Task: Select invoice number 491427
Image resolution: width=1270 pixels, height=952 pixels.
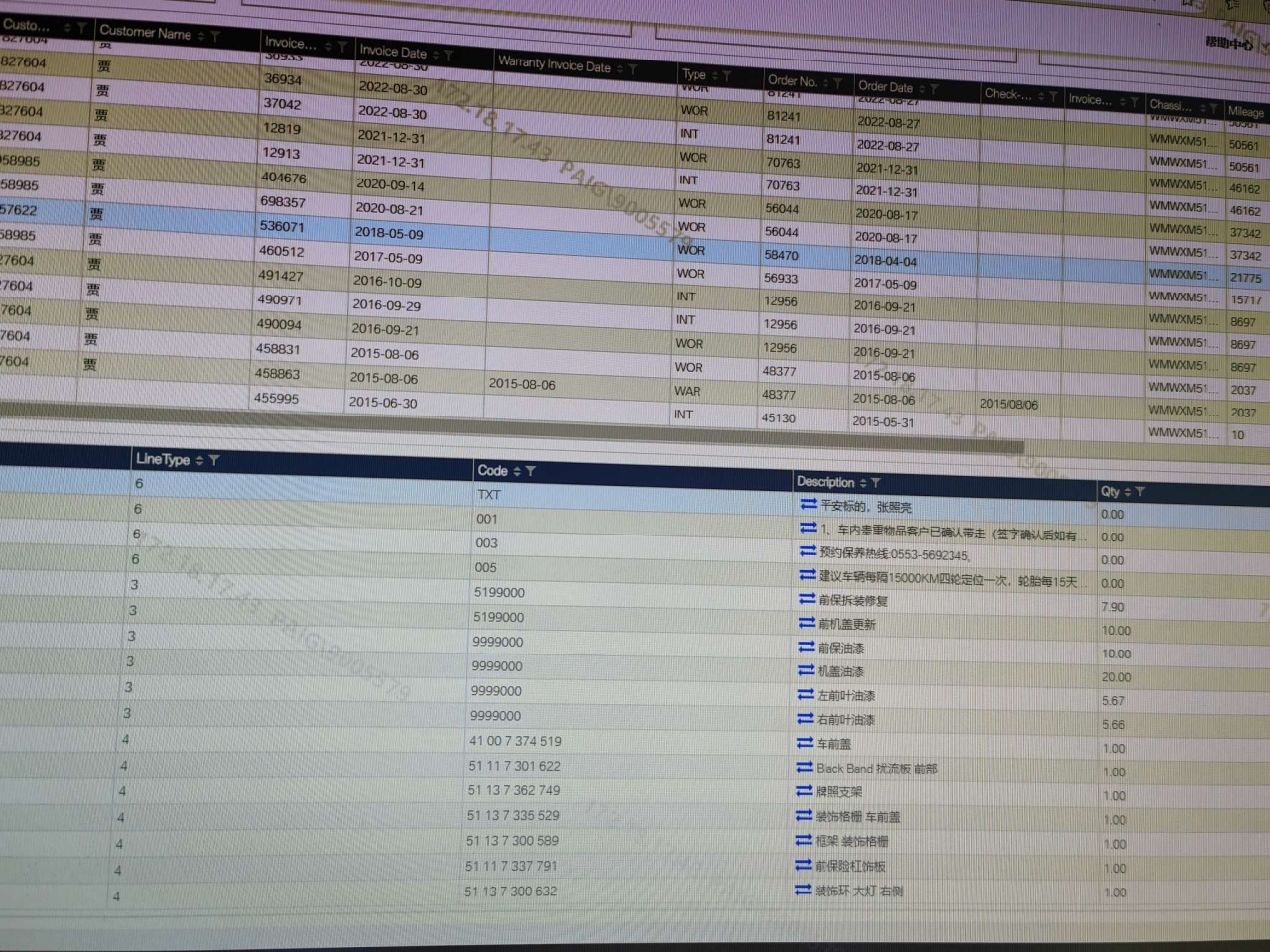Action: click(281, 276)
